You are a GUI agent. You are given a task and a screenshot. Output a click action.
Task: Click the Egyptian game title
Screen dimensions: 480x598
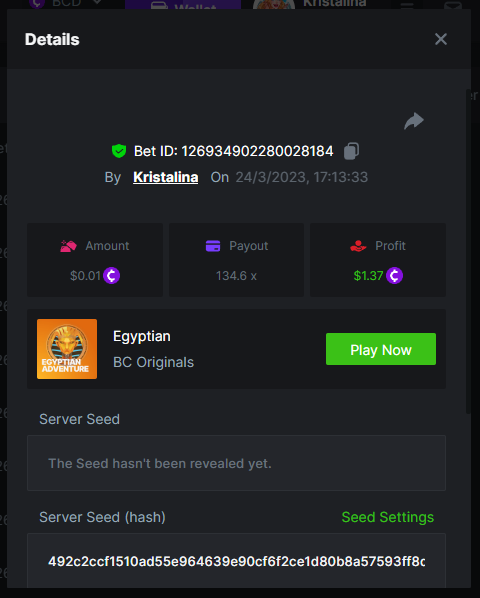pyautogui.click(x=142, y=337)
